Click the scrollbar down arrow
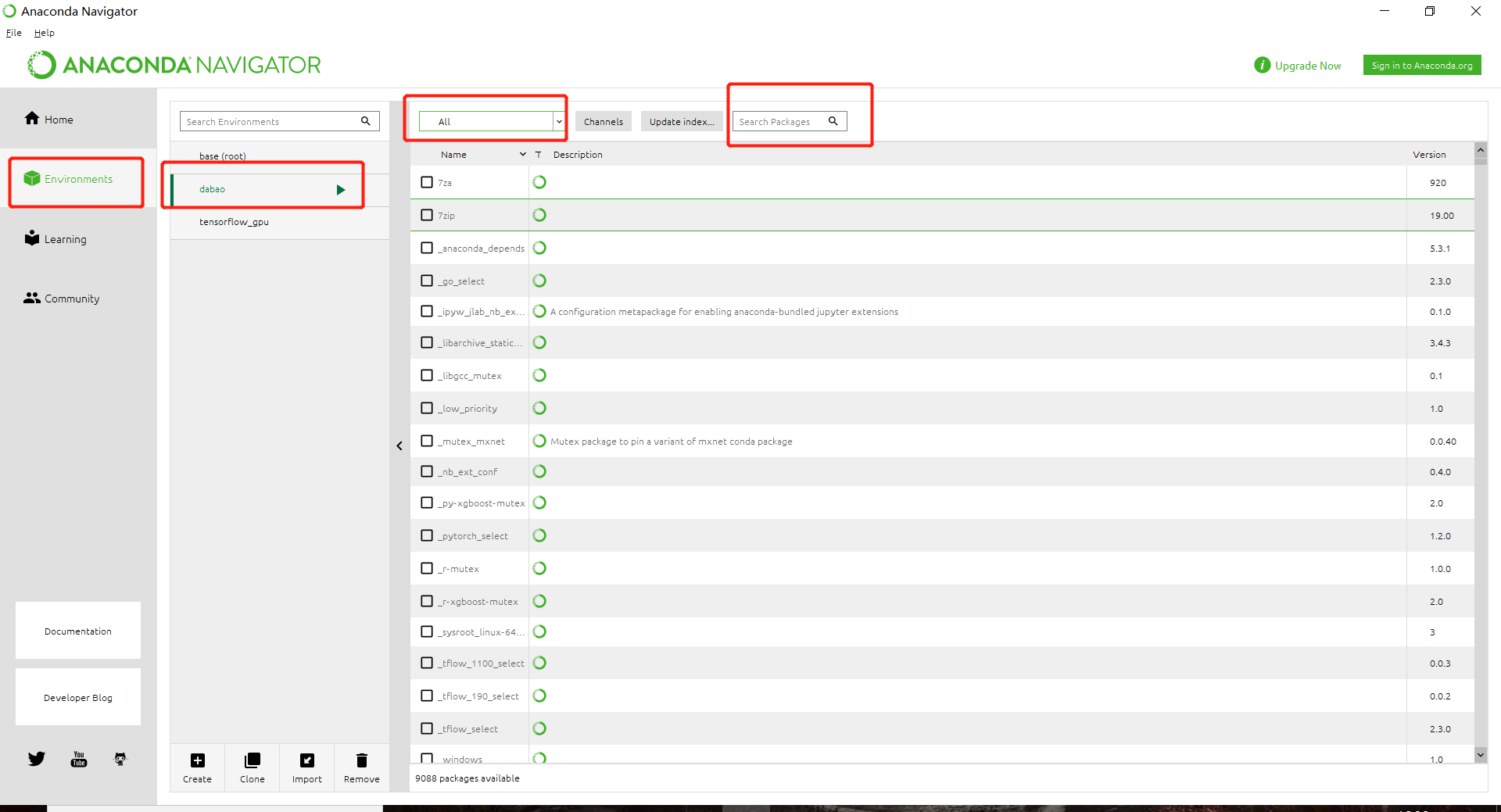This screenshot has width=1501, height=812. (1481, 754)
